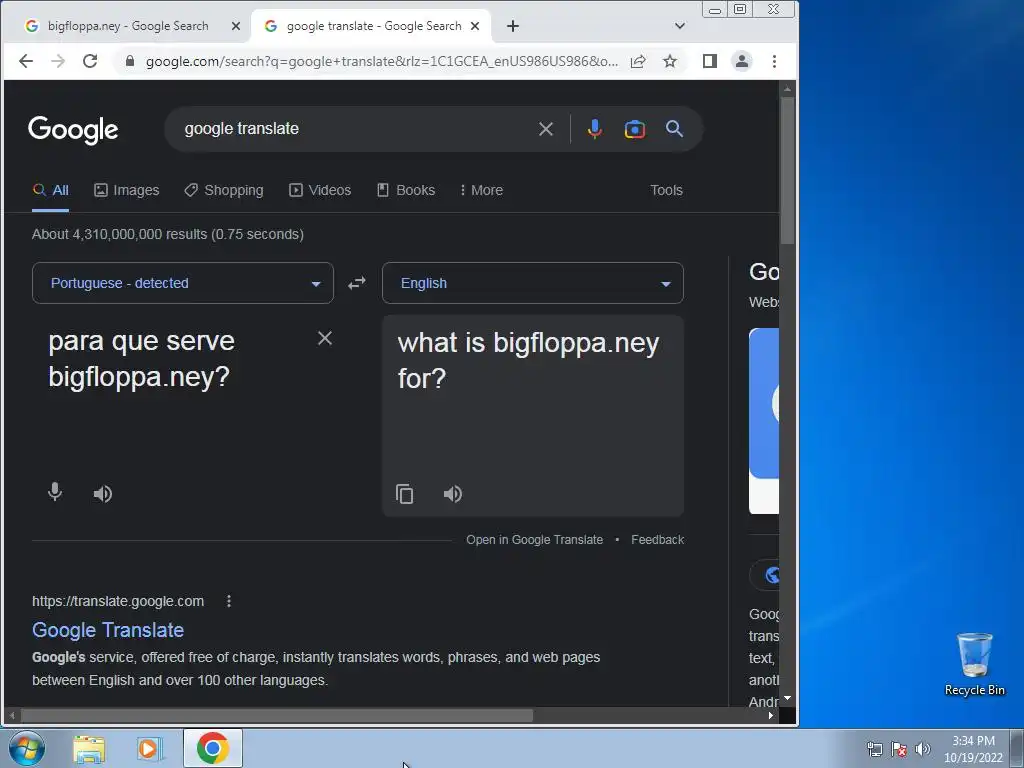1024x768 pixels.
Task: Open the Action Center flag icon
Action: tap(899, 749)
